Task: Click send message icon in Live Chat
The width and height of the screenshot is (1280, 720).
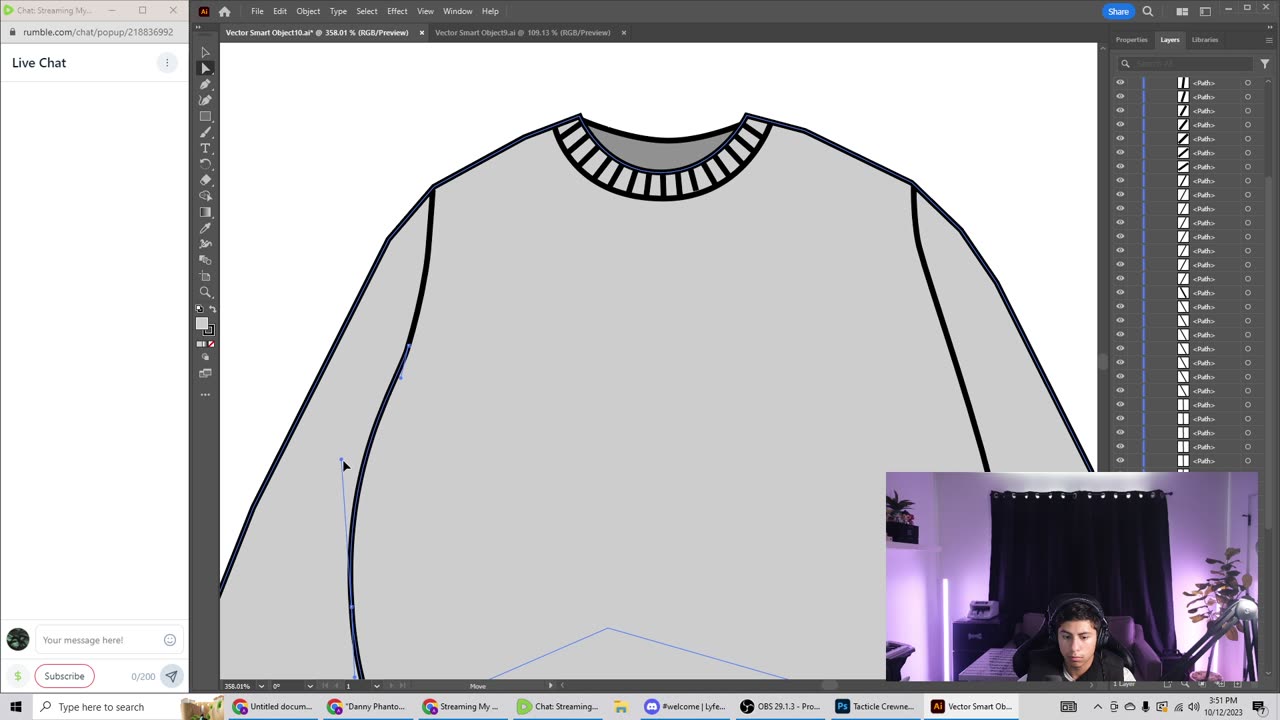Action: pyautogui.click(x=171, y=676)
